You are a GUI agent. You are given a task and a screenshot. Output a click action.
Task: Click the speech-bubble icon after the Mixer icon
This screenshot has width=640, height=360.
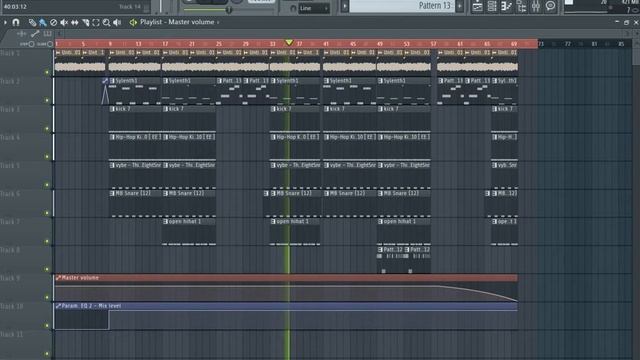coord(551,6)
